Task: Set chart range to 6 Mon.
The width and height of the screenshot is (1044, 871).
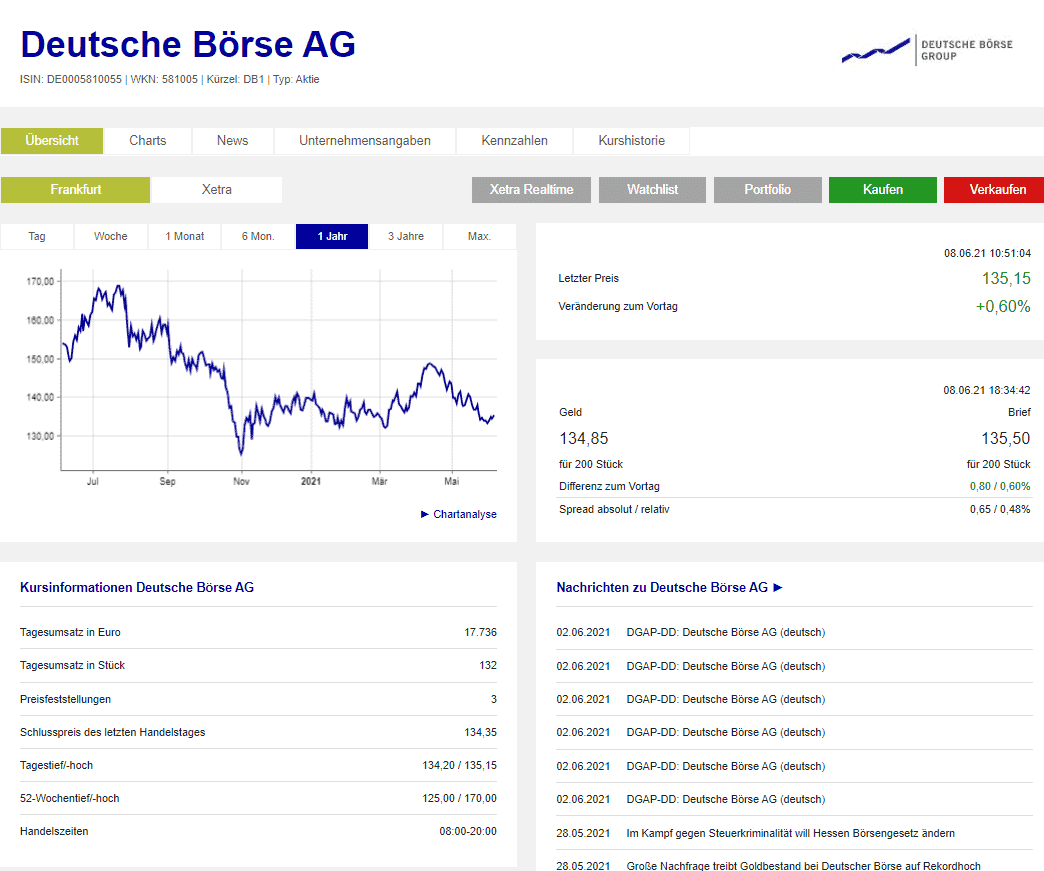Action: 258,236
